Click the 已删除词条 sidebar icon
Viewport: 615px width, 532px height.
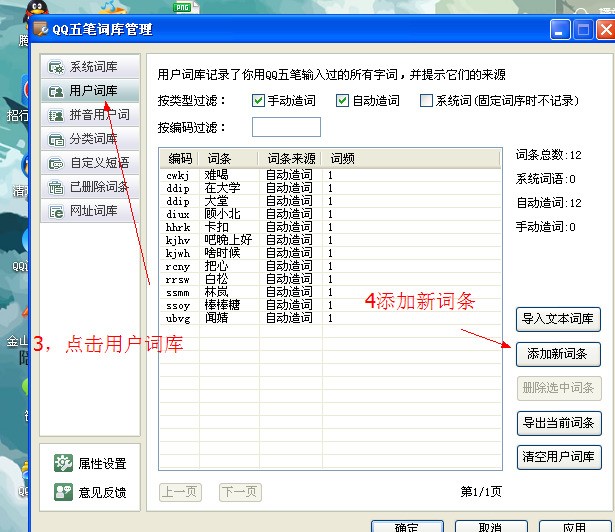pos(56,187)
